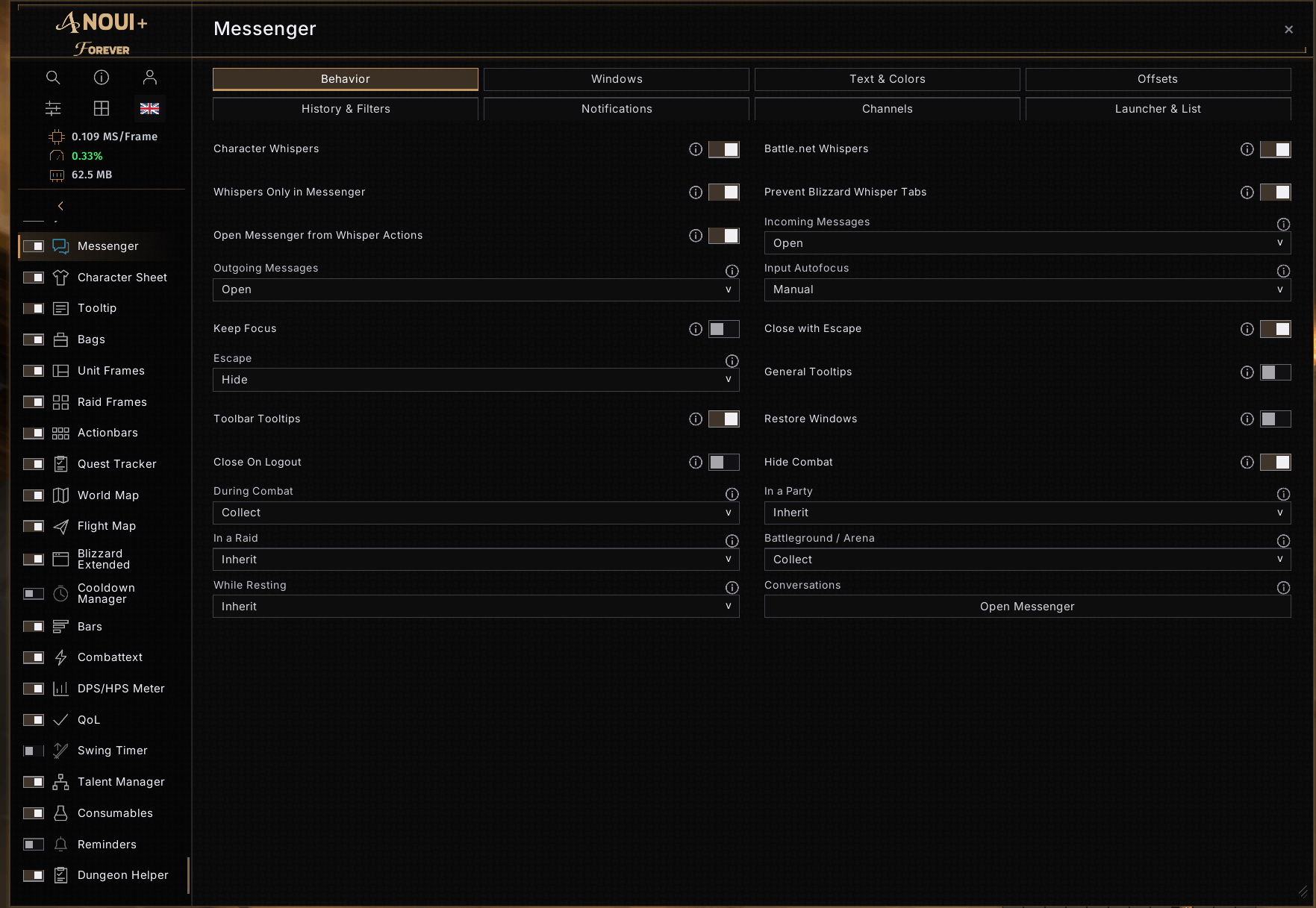Enable General Tooltips switch
1316x908 pixels.
click(x=1276, y=372)
